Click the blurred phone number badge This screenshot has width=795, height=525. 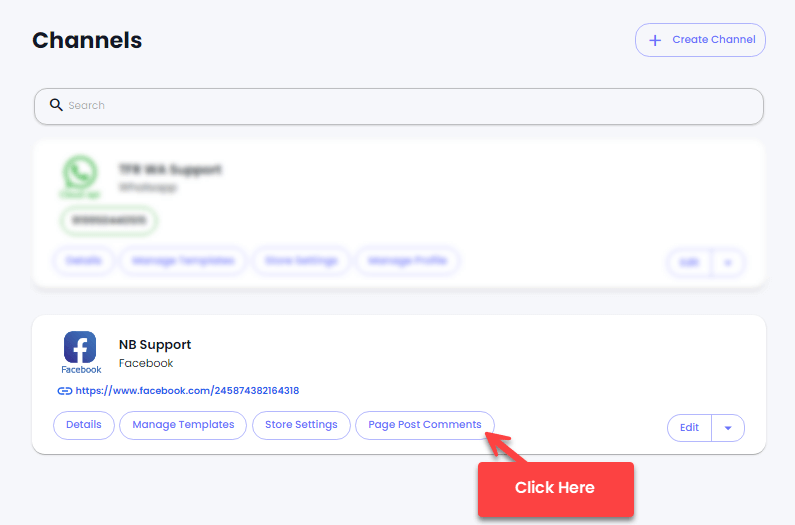(109, 220)
